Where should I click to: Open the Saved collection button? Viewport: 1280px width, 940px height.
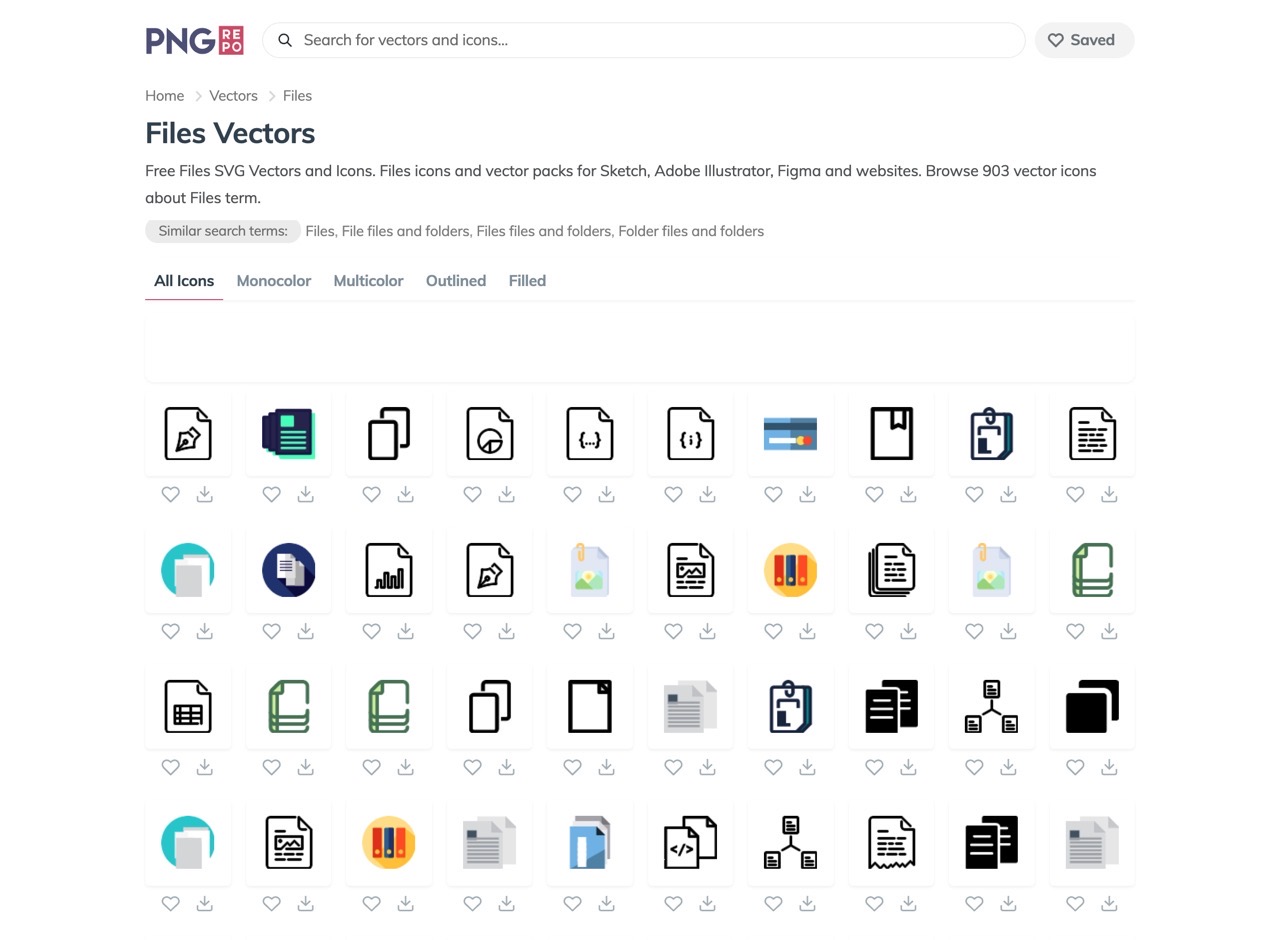[1083, 40]
